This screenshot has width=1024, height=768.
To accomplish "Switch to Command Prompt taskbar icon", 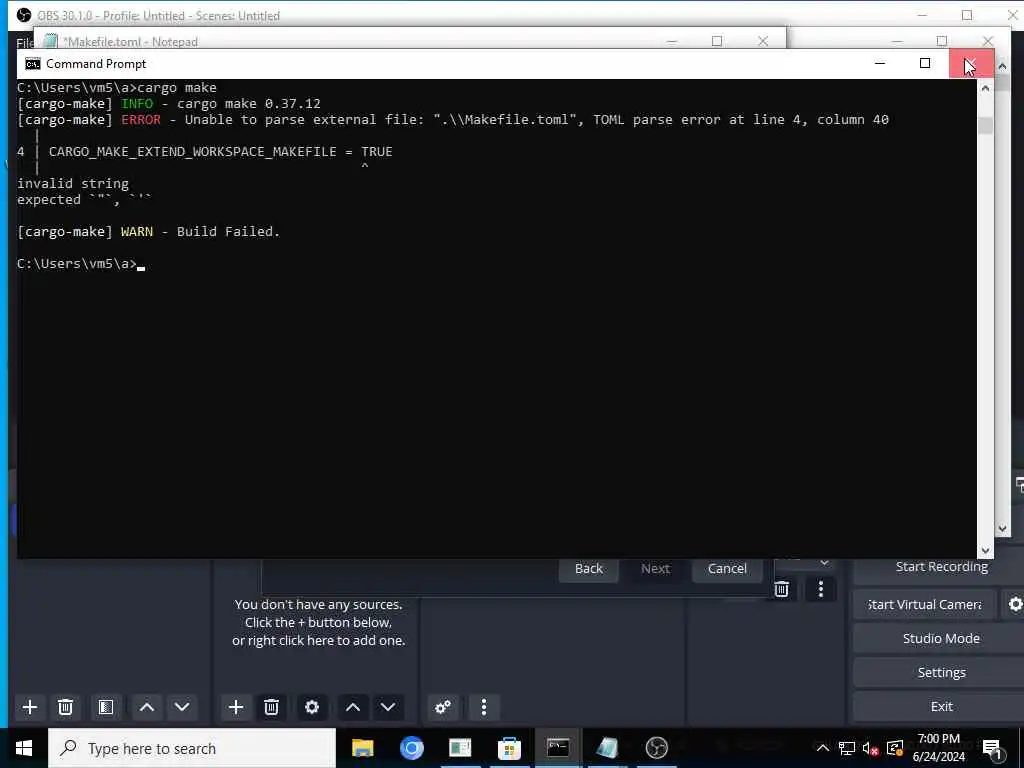I will (x=558, y=748).
